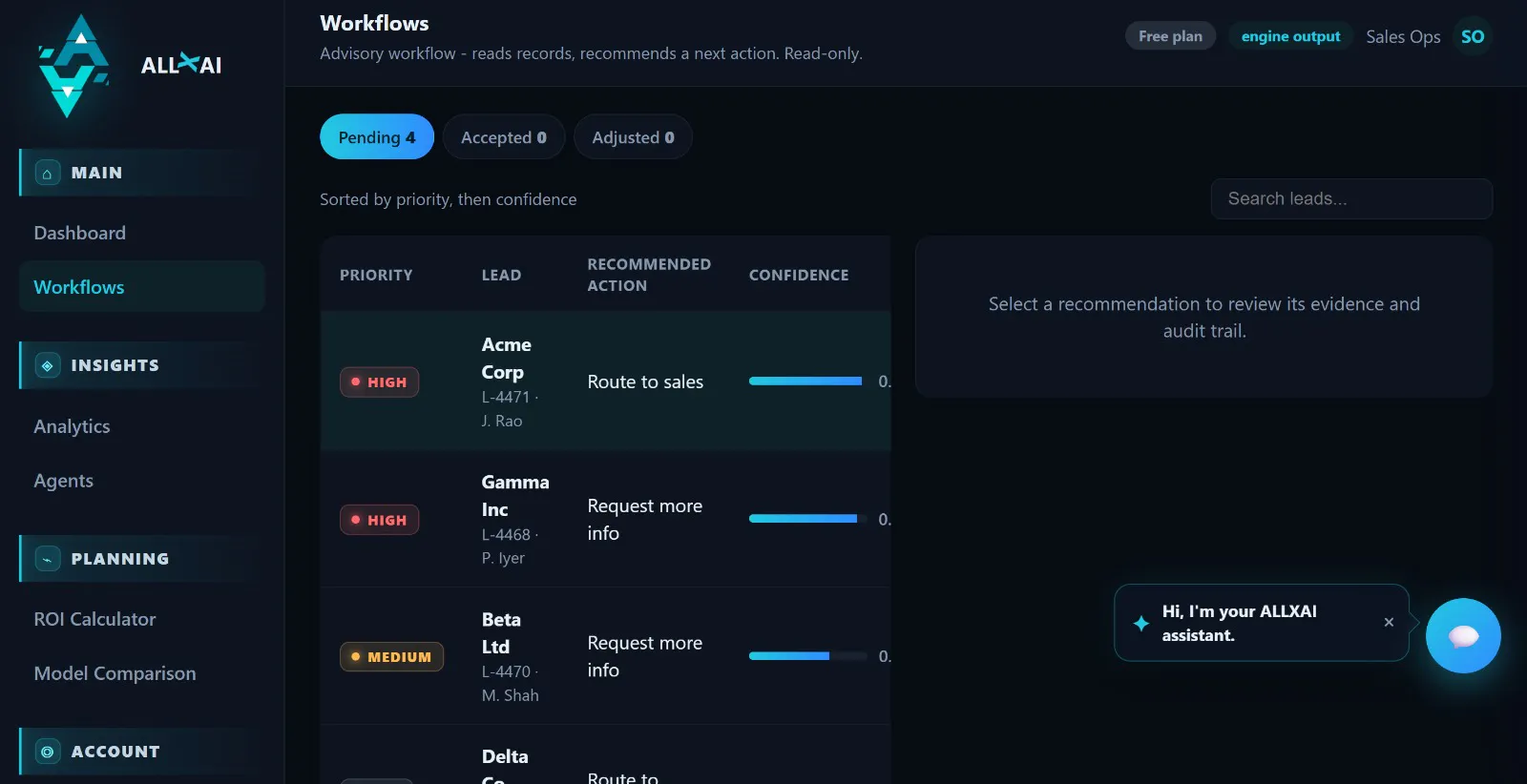Click Route to sales for Acme Corp

(x=645, y=382)
